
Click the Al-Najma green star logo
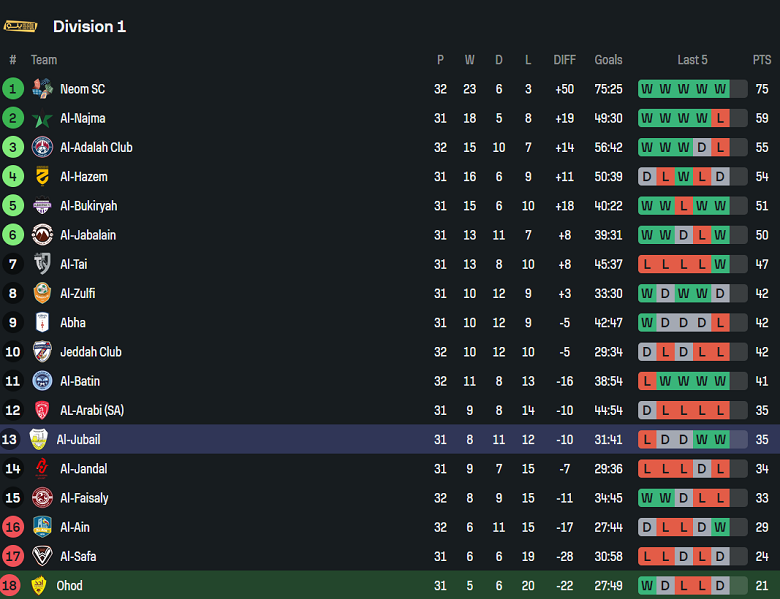coord(42,119)
